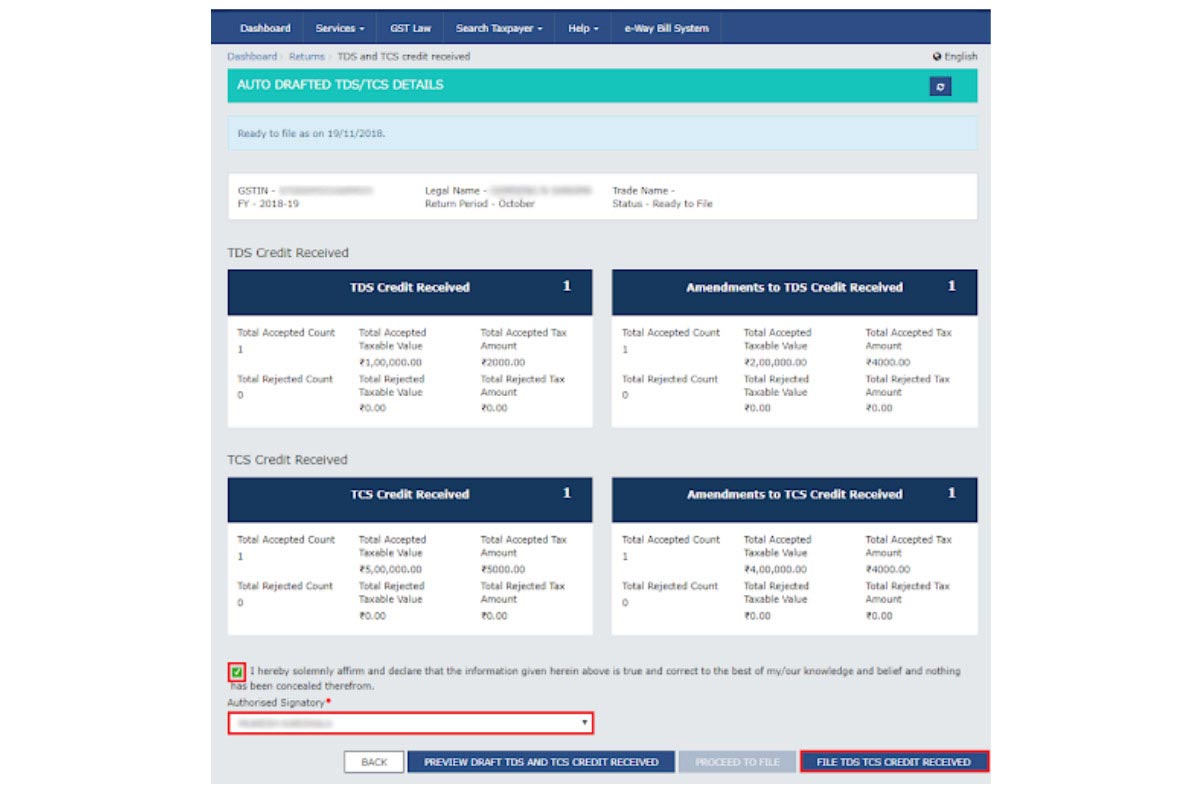Expand the Search Taxpayer menu

click(498, 28)
